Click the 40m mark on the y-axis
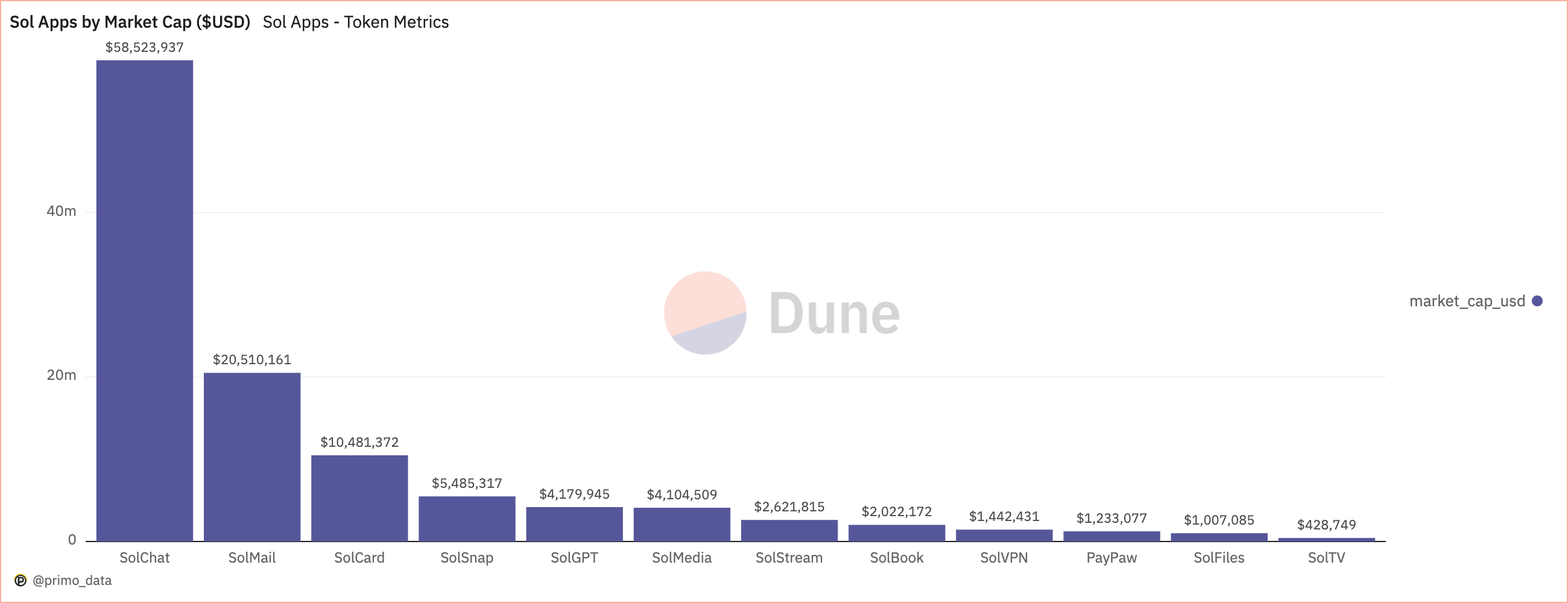This screenshot has width=1568, height=603. pyautogui.click(x=63, y=212)
